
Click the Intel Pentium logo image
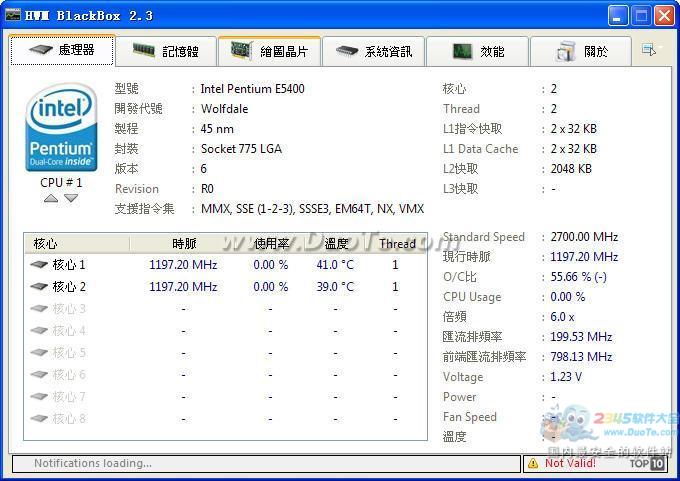point(61,128)
